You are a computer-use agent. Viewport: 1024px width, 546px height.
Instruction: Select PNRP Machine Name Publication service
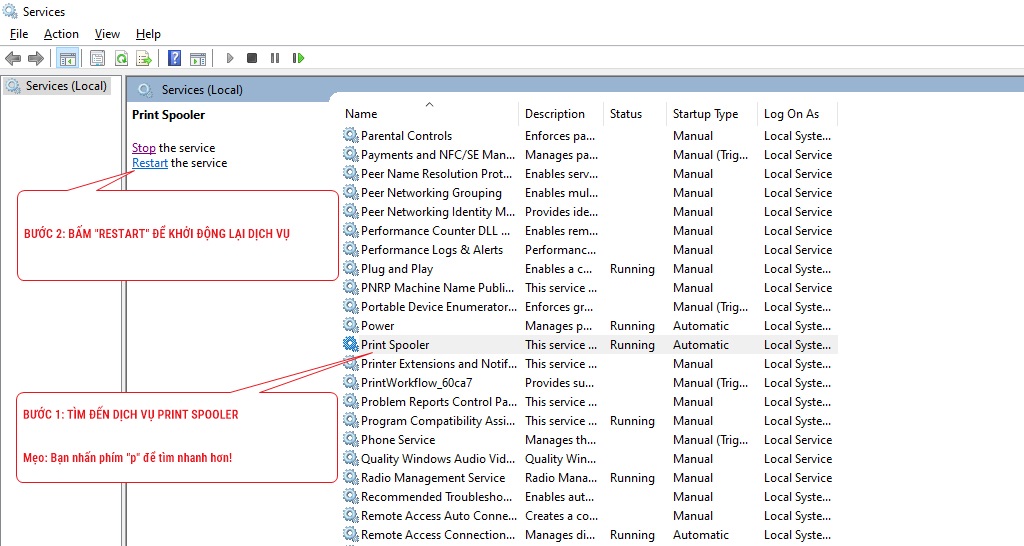(x=589, y=287)
